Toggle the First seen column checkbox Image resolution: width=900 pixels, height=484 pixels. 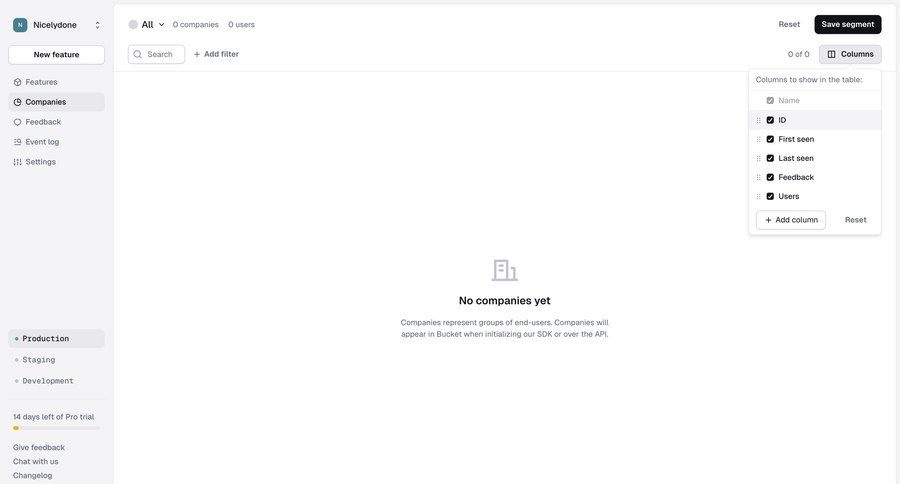[770, 139]
